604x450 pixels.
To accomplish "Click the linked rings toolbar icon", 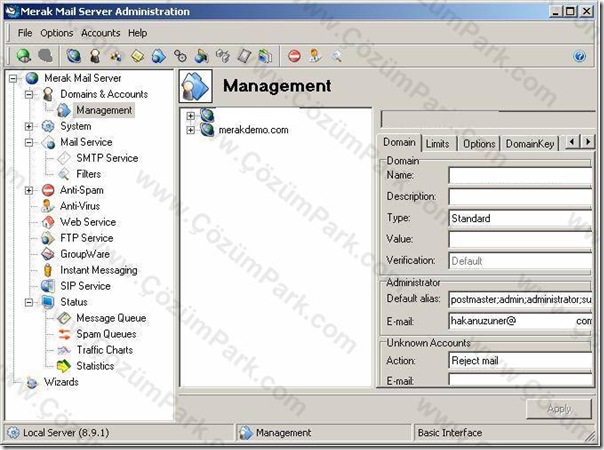I will point(180,56).
